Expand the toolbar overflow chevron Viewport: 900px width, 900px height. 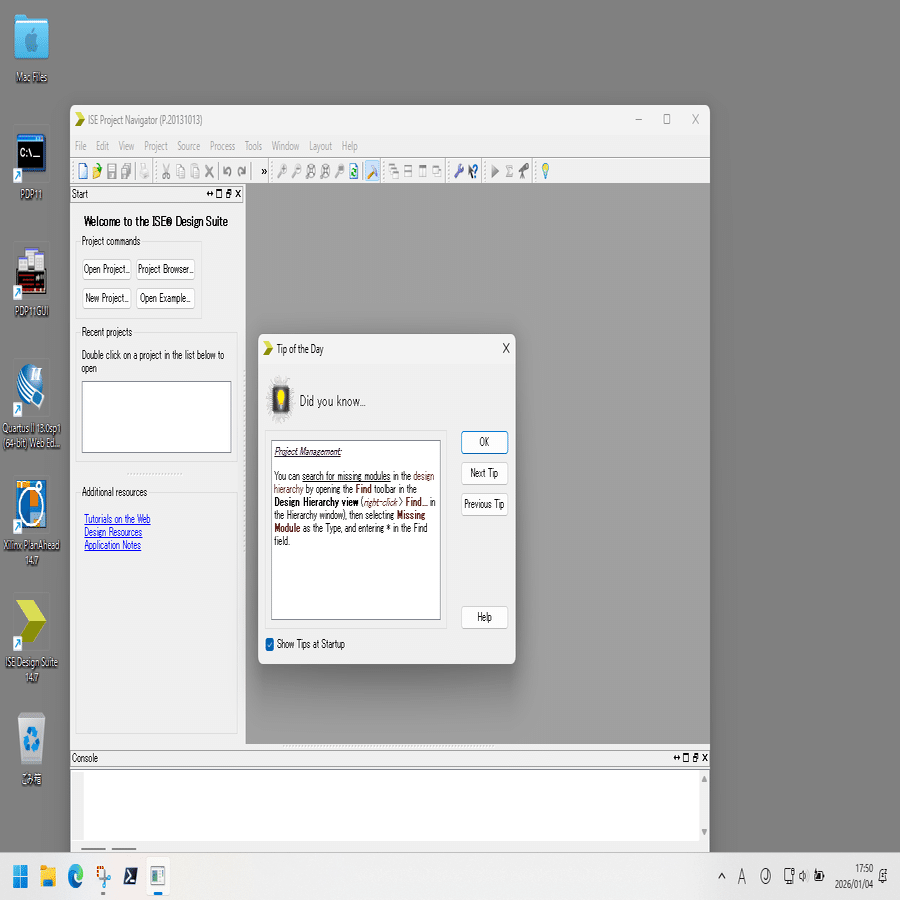(264, 171)
